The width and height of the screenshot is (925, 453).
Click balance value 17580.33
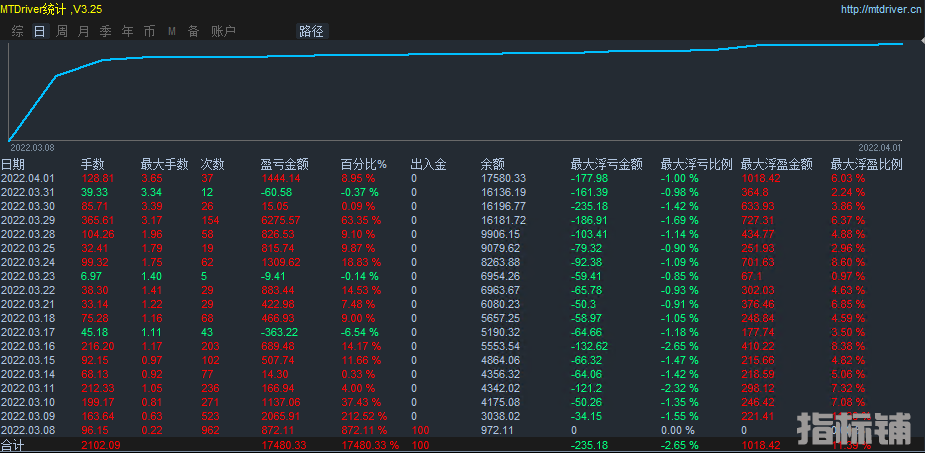click(x=503, y=178)
